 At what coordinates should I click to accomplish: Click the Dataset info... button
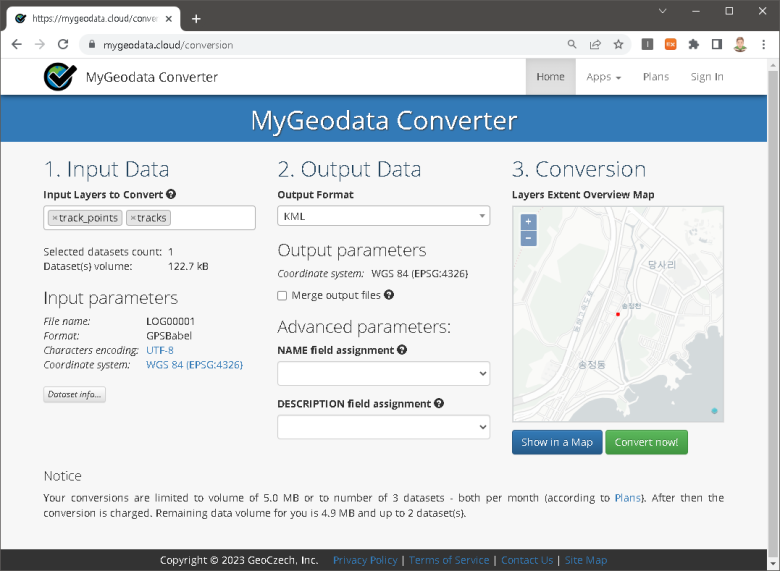coord(75,394)
